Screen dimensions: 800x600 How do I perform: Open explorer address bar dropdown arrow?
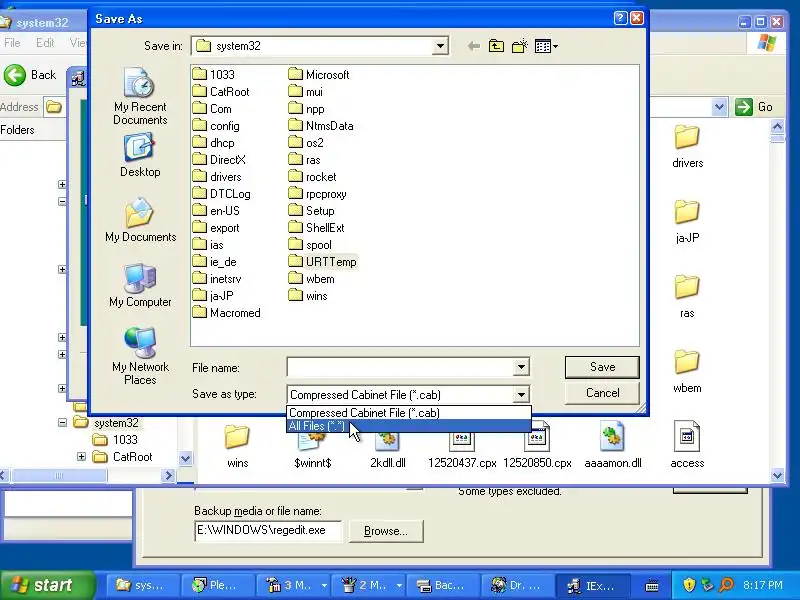pyautogui.click(x=719, y=107)
